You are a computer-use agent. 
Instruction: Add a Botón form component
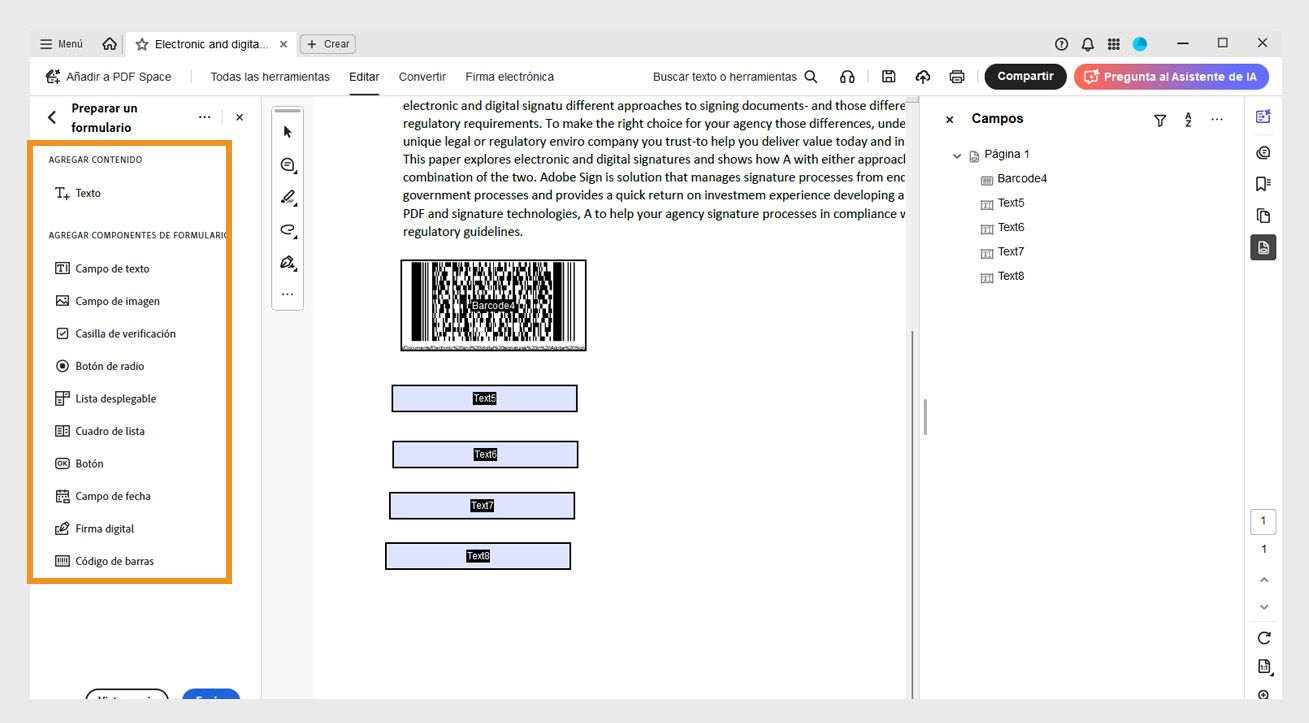tap(79, 464)
